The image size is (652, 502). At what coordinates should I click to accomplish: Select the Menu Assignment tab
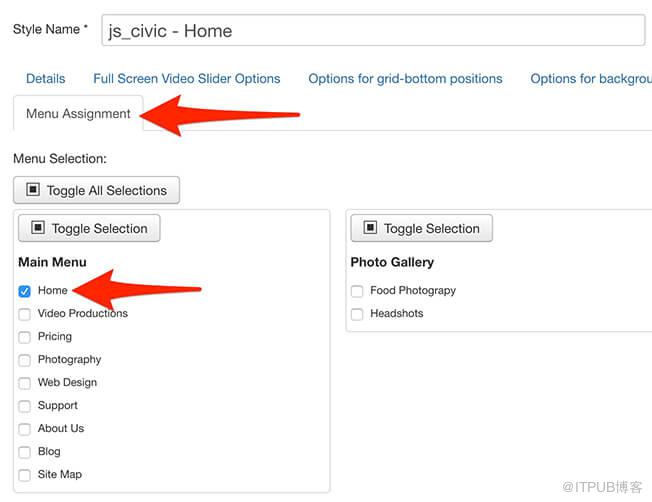pos(78,114)
